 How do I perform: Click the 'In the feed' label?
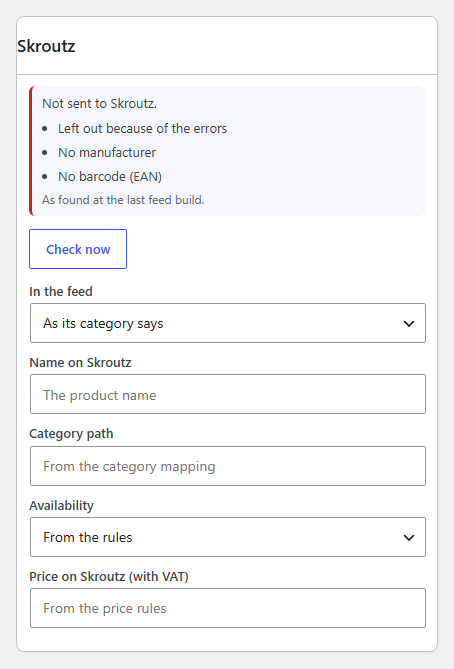61,291
